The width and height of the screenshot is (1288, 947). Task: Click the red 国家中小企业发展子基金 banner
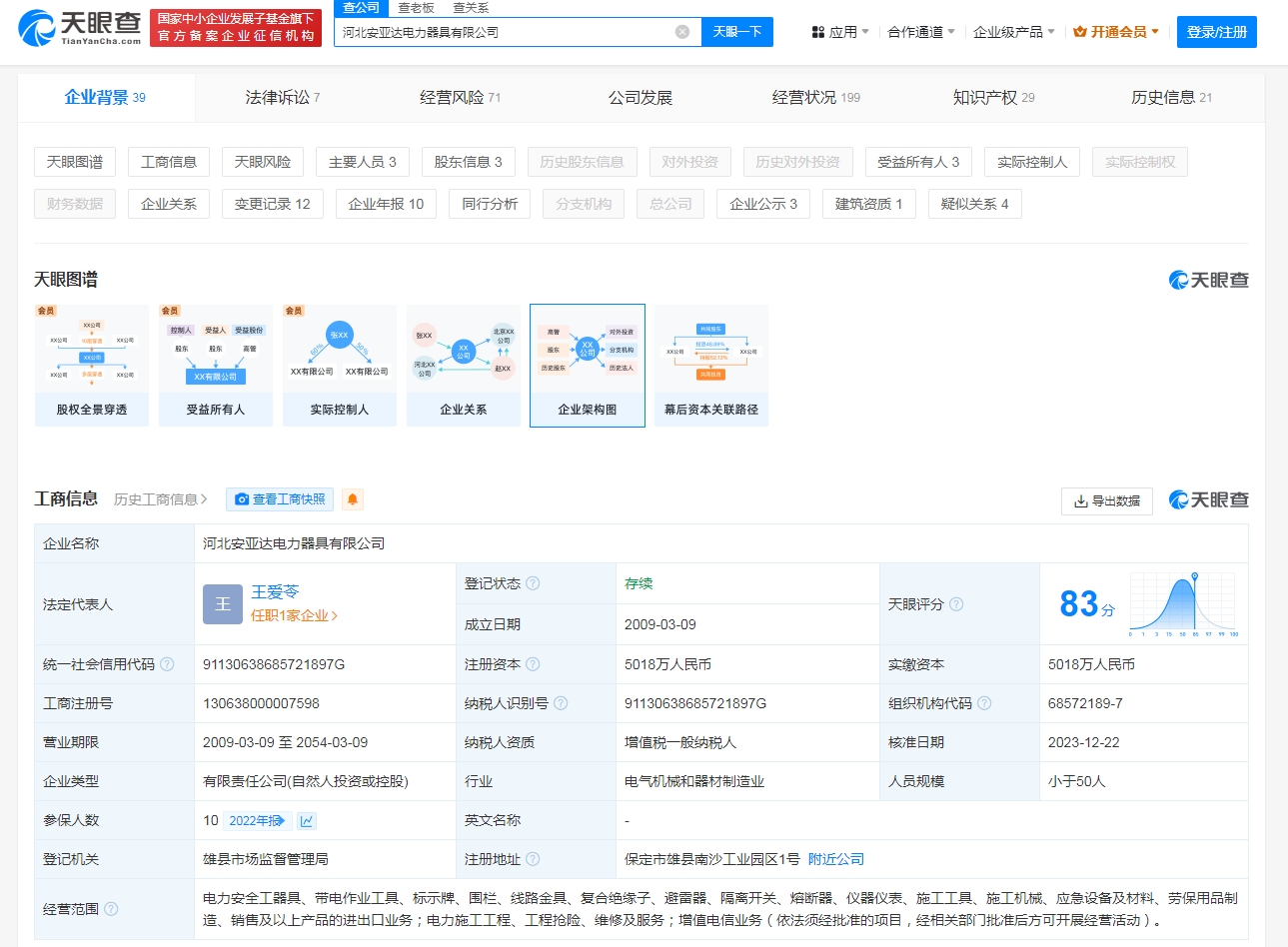point(236,27)
